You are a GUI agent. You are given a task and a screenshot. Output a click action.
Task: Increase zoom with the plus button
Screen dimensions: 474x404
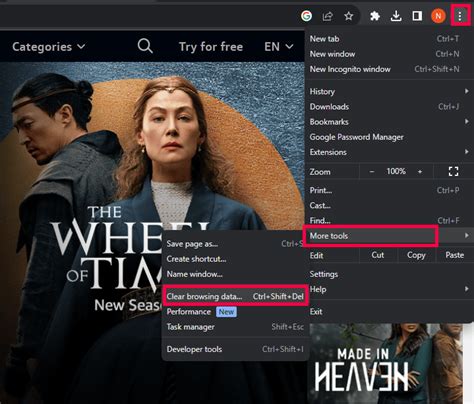[x=420, y=172]
